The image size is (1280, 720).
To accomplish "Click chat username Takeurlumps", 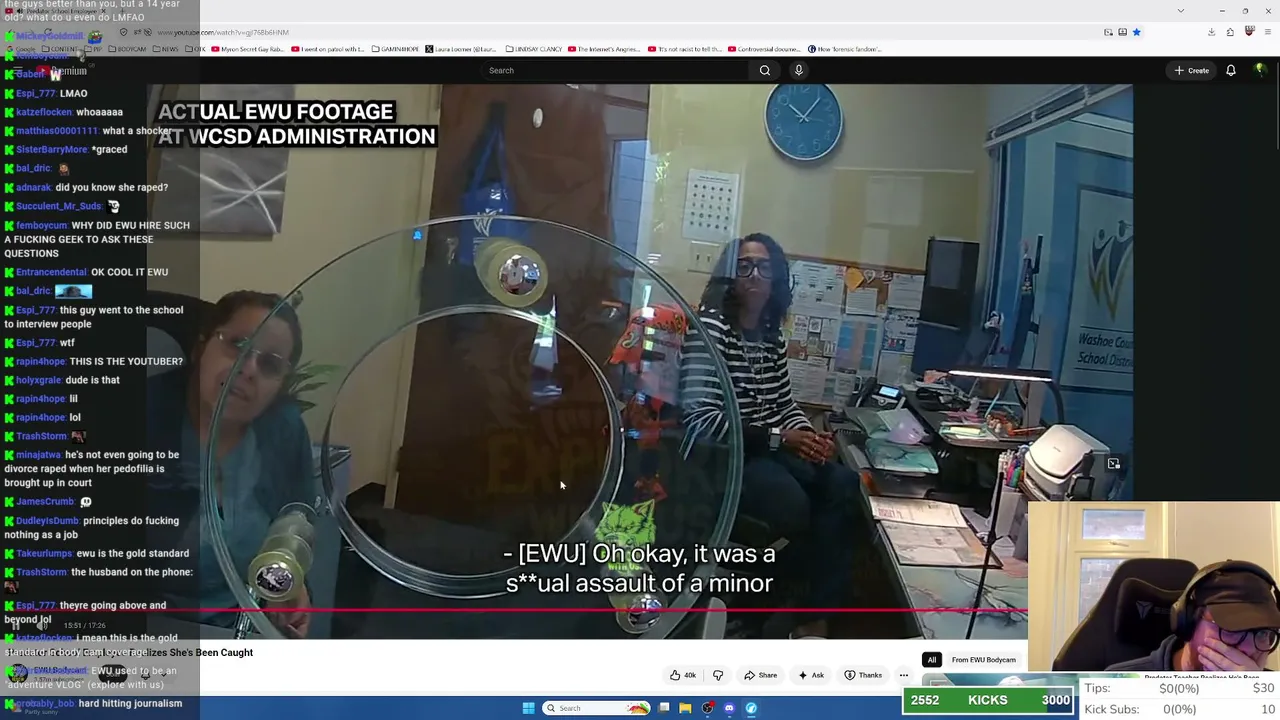I will (x=44, y=553).
